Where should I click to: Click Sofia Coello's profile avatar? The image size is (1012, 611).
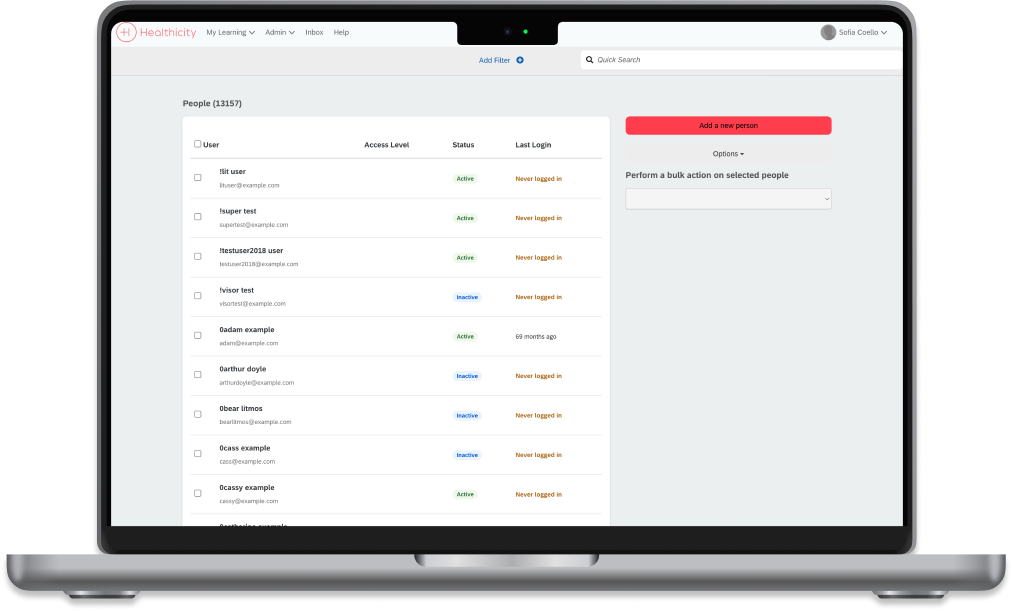[828, 32]
